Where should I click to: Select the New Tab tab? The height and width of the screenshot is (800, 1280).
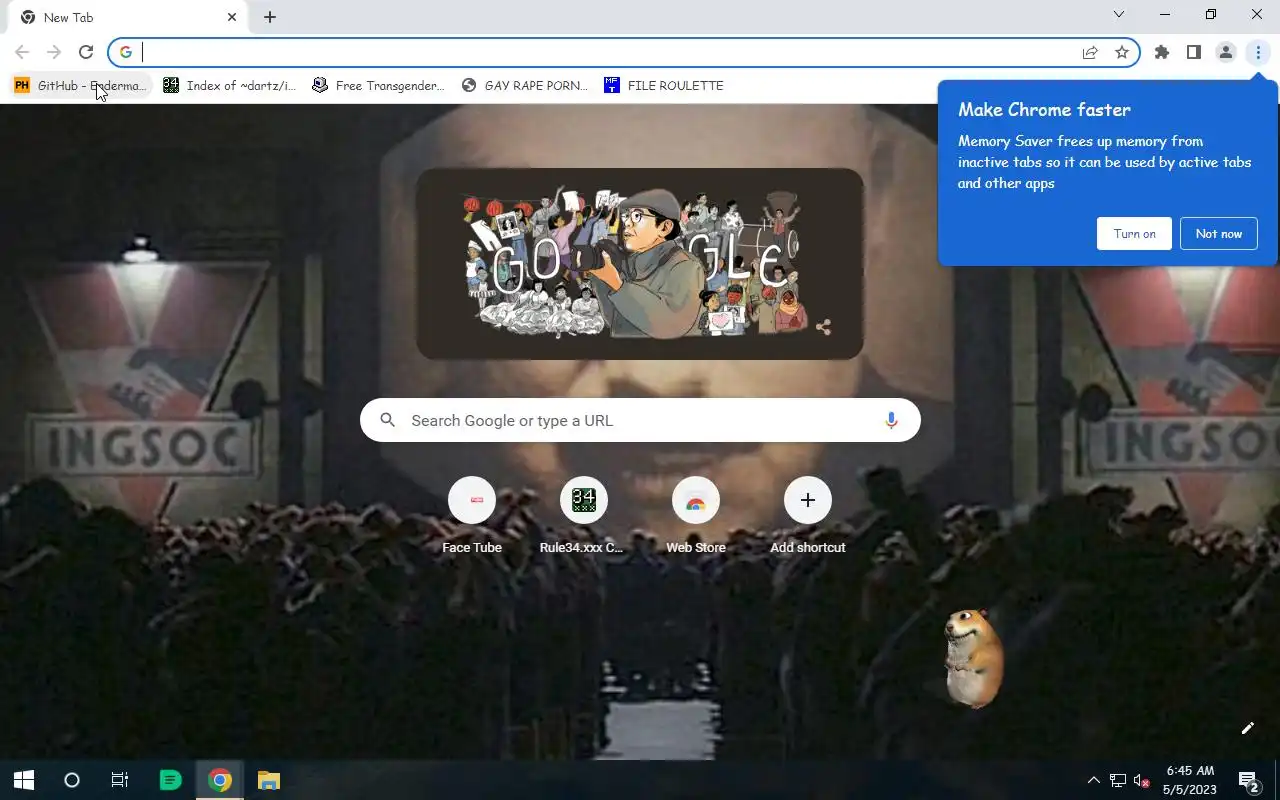coord(128,17)
